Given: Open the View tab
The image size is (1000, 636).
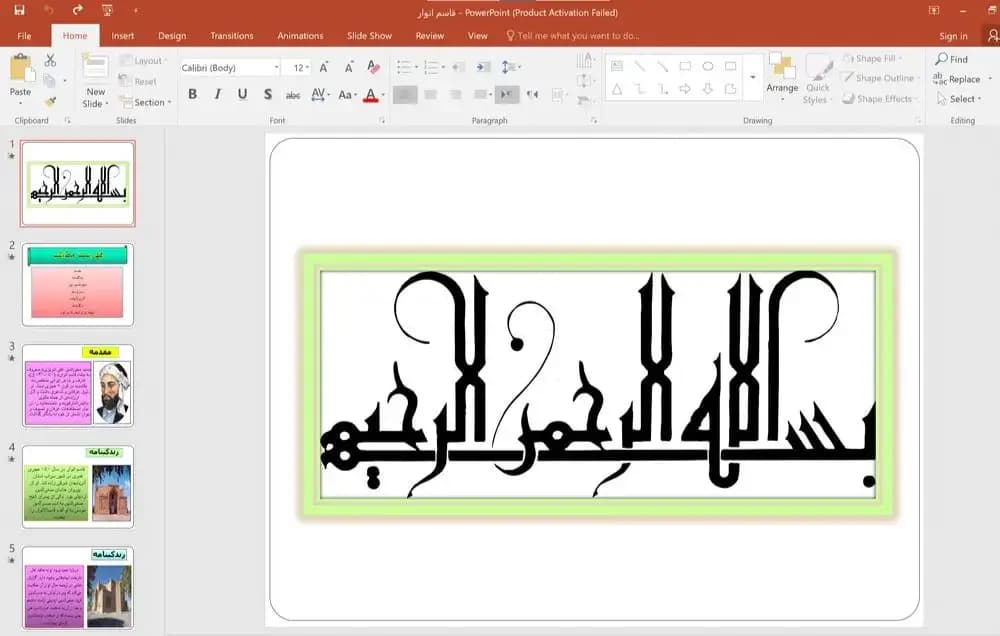Looking at the screenshot, I should [478, 36].
